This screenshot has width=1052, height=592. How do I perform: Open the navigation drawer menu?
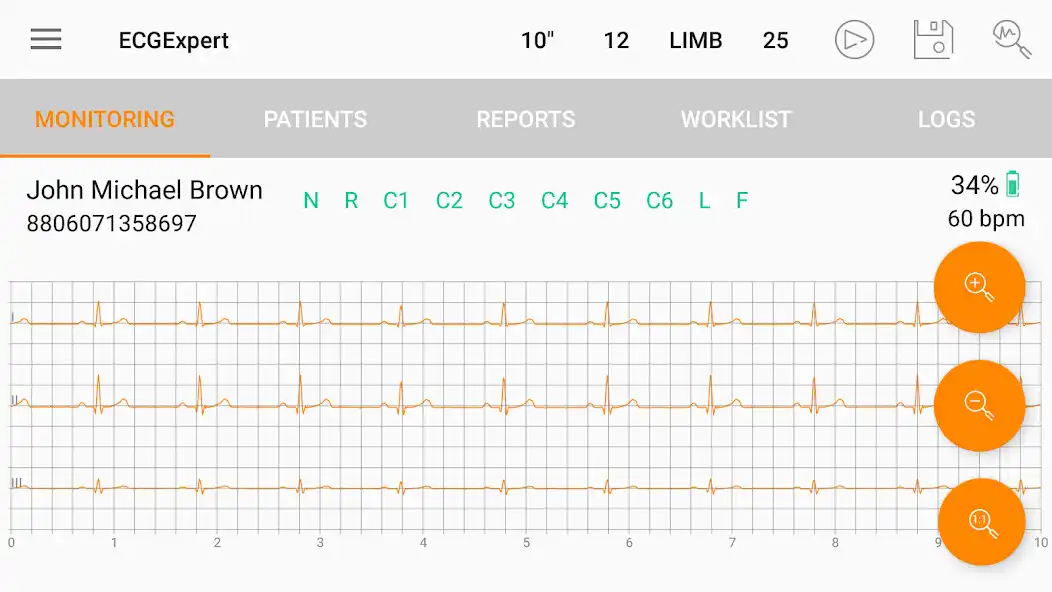point(45,39)
